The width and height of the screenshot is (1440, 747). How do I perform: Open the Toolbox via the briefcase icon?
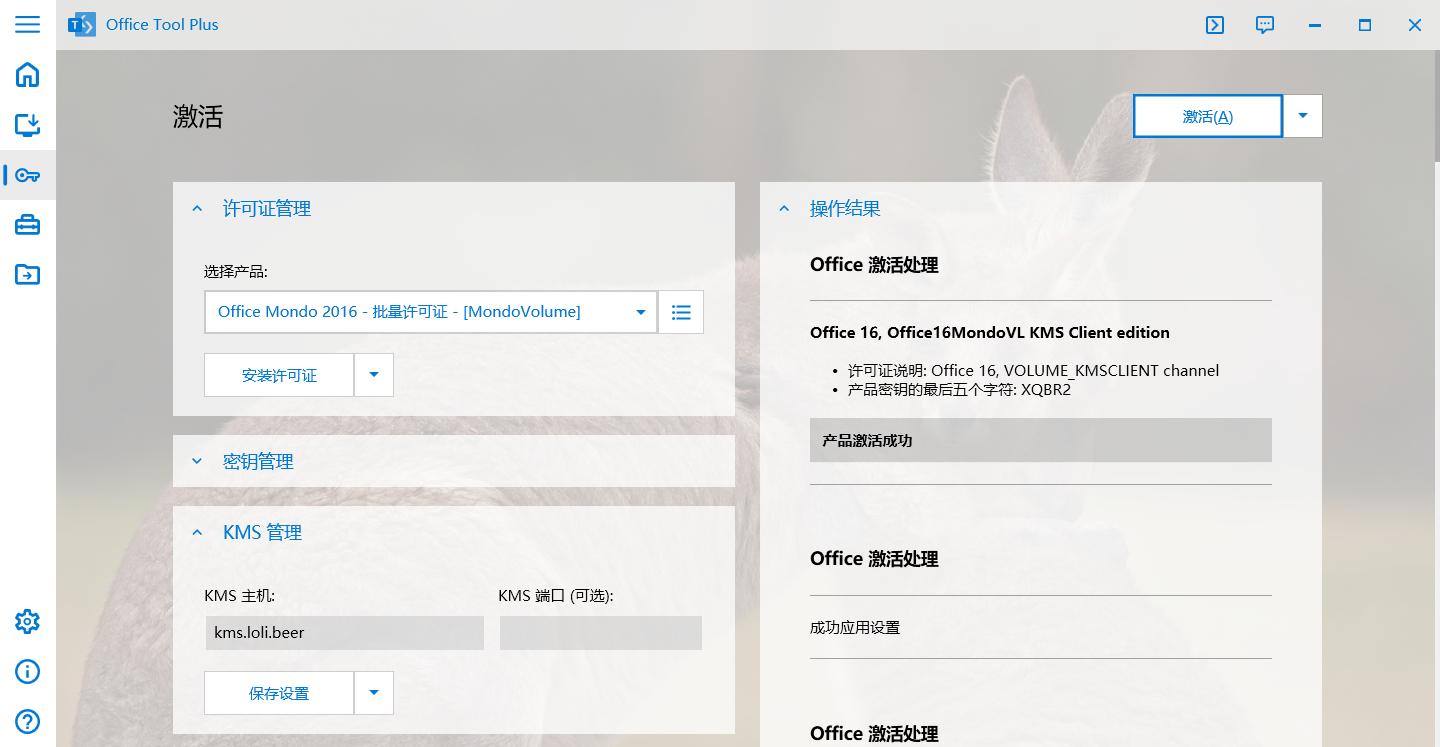coord(27,225)
